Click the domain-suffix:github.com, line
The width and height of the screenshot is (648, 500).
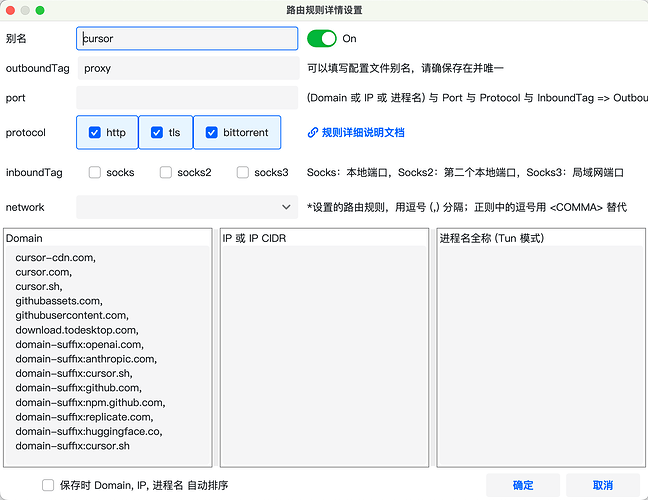tap(79, 388)
